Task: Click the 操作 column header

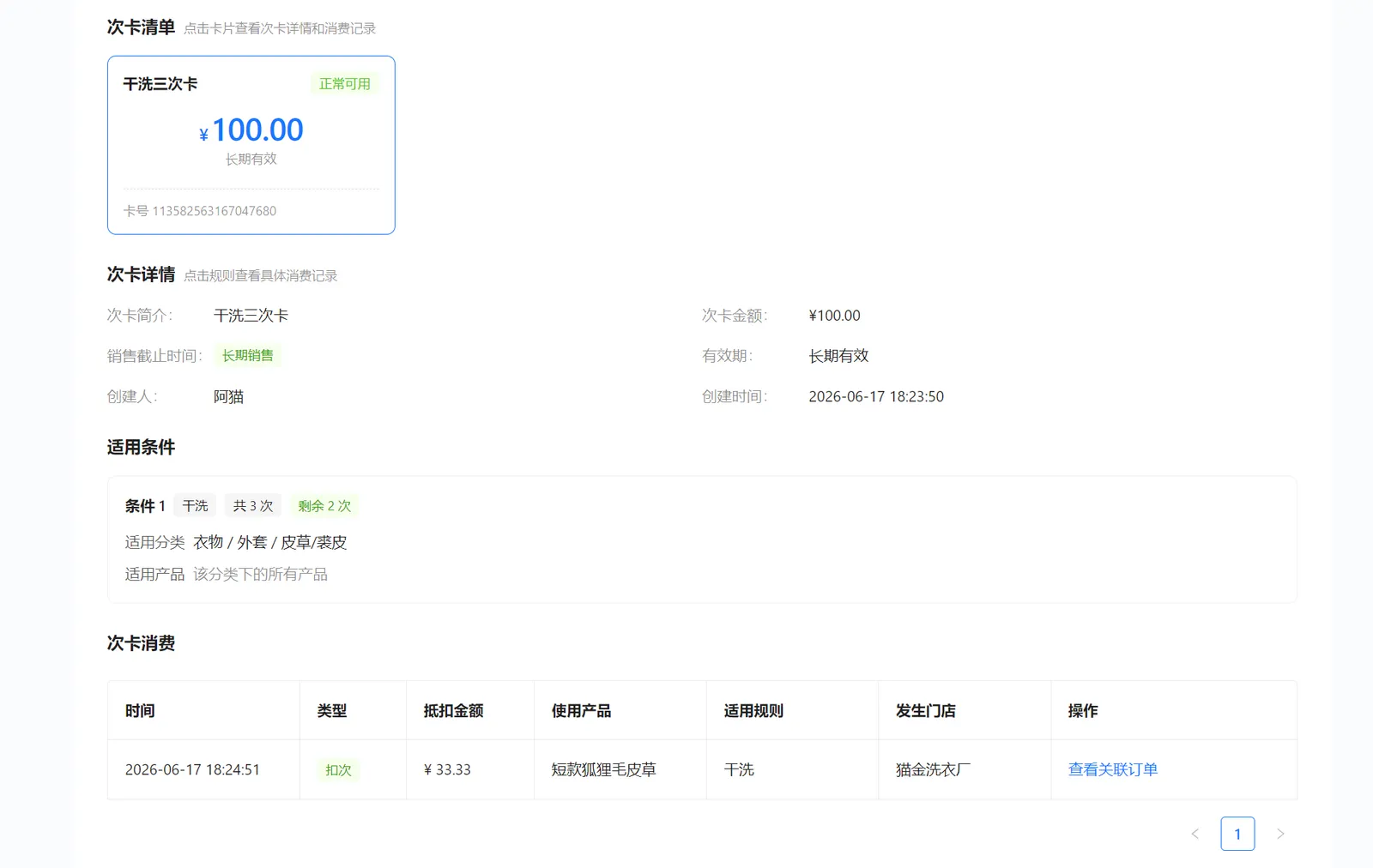Action: point(1174,710)
